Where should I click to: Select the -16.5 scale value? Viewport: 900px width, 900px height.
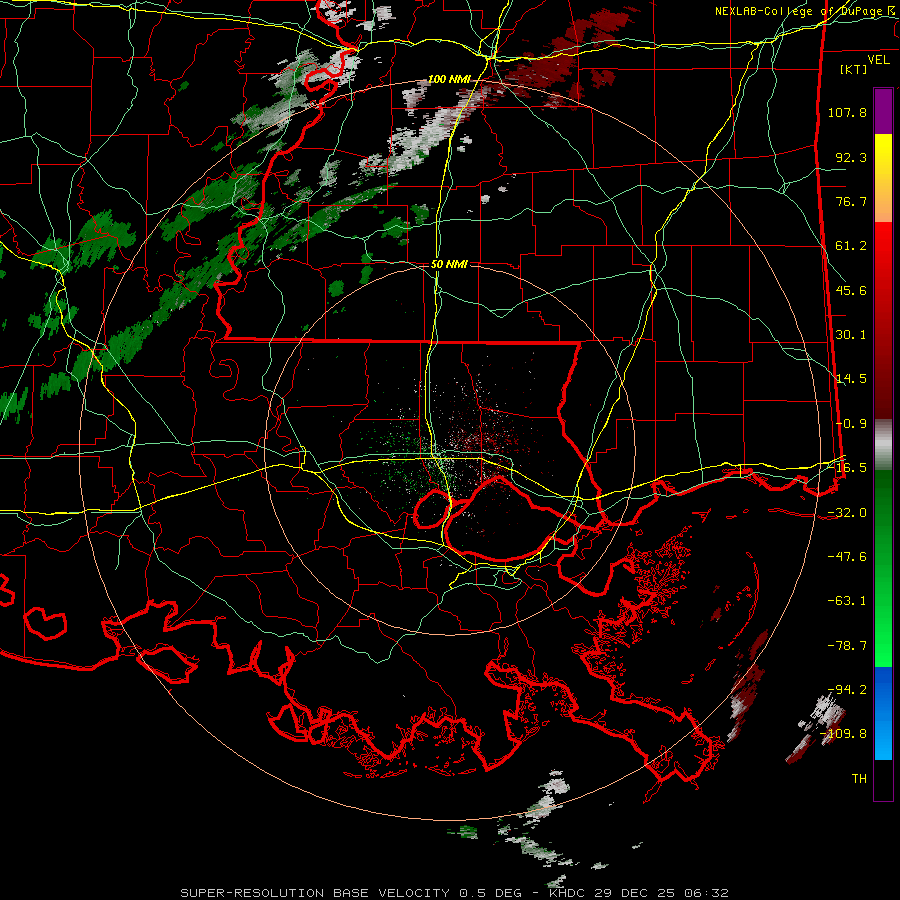[x=847, y=468]
